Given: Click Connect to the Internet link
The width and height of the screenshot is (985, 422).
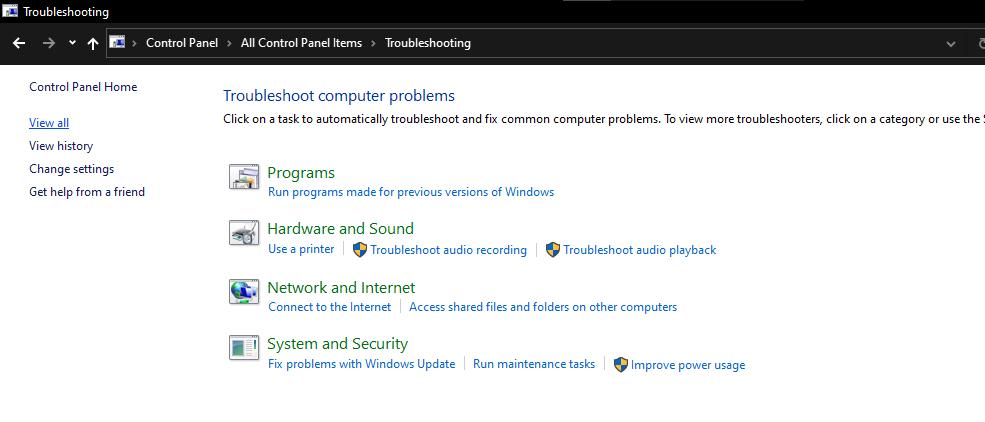Looking at the screenshot, I should (329, 307).
